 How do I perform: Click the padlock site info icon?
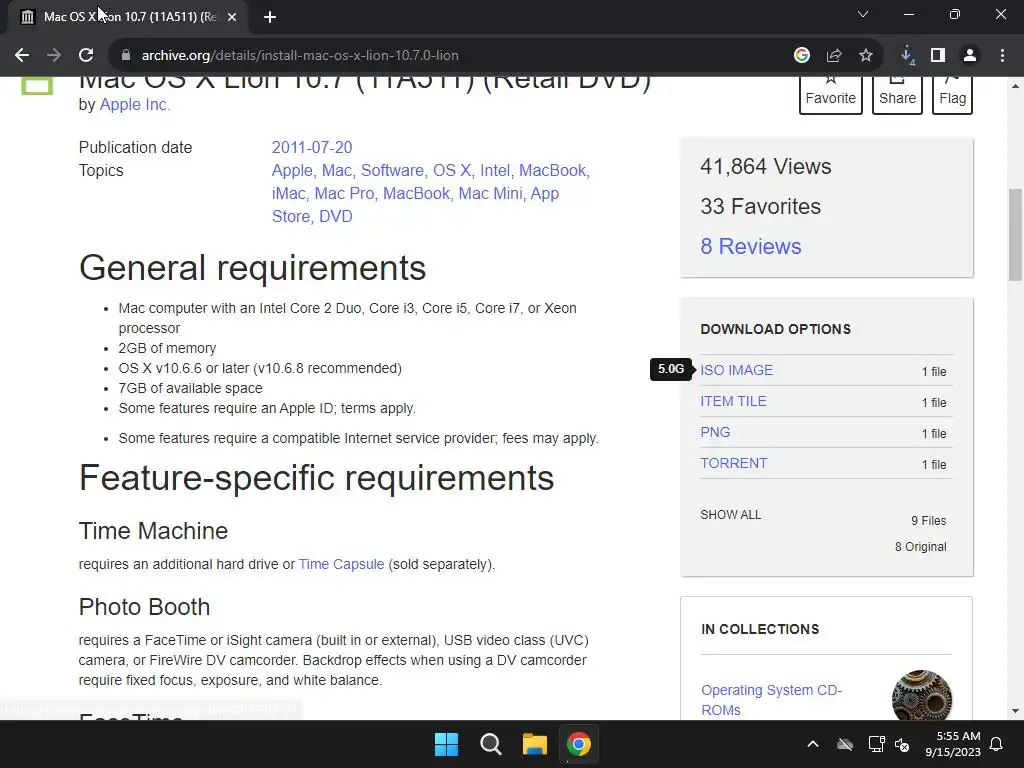point(126,56)
